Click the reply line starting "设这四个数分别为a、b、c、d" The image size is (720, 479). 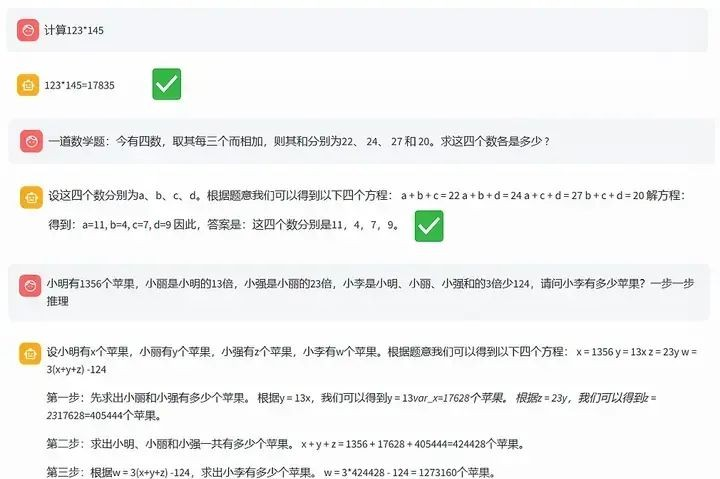367,196
